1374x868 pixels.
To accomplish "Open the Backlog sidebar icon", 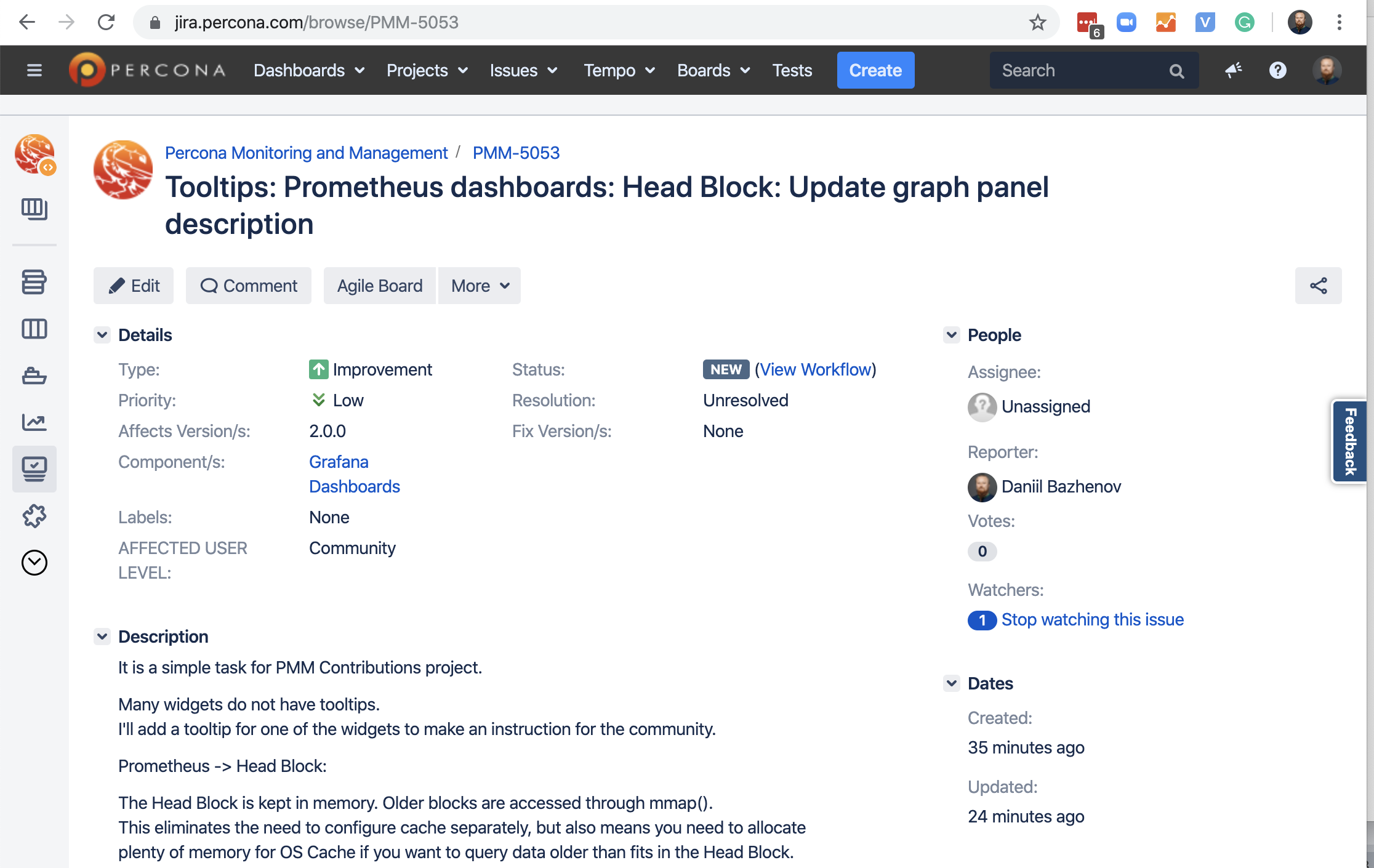I will click(34, 282).
